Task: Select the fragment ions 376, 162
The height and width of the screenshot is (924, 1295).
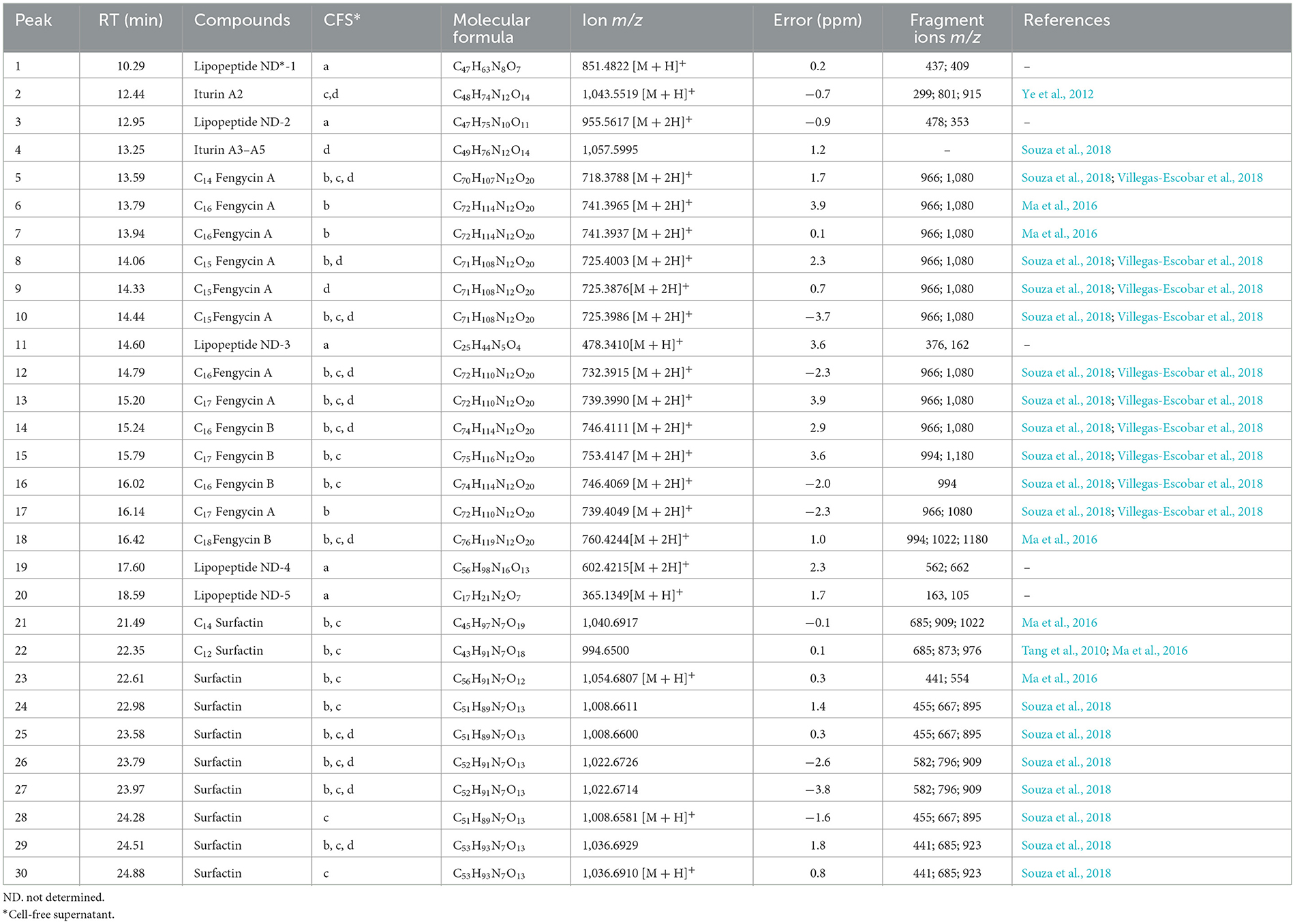Action: 947,345
